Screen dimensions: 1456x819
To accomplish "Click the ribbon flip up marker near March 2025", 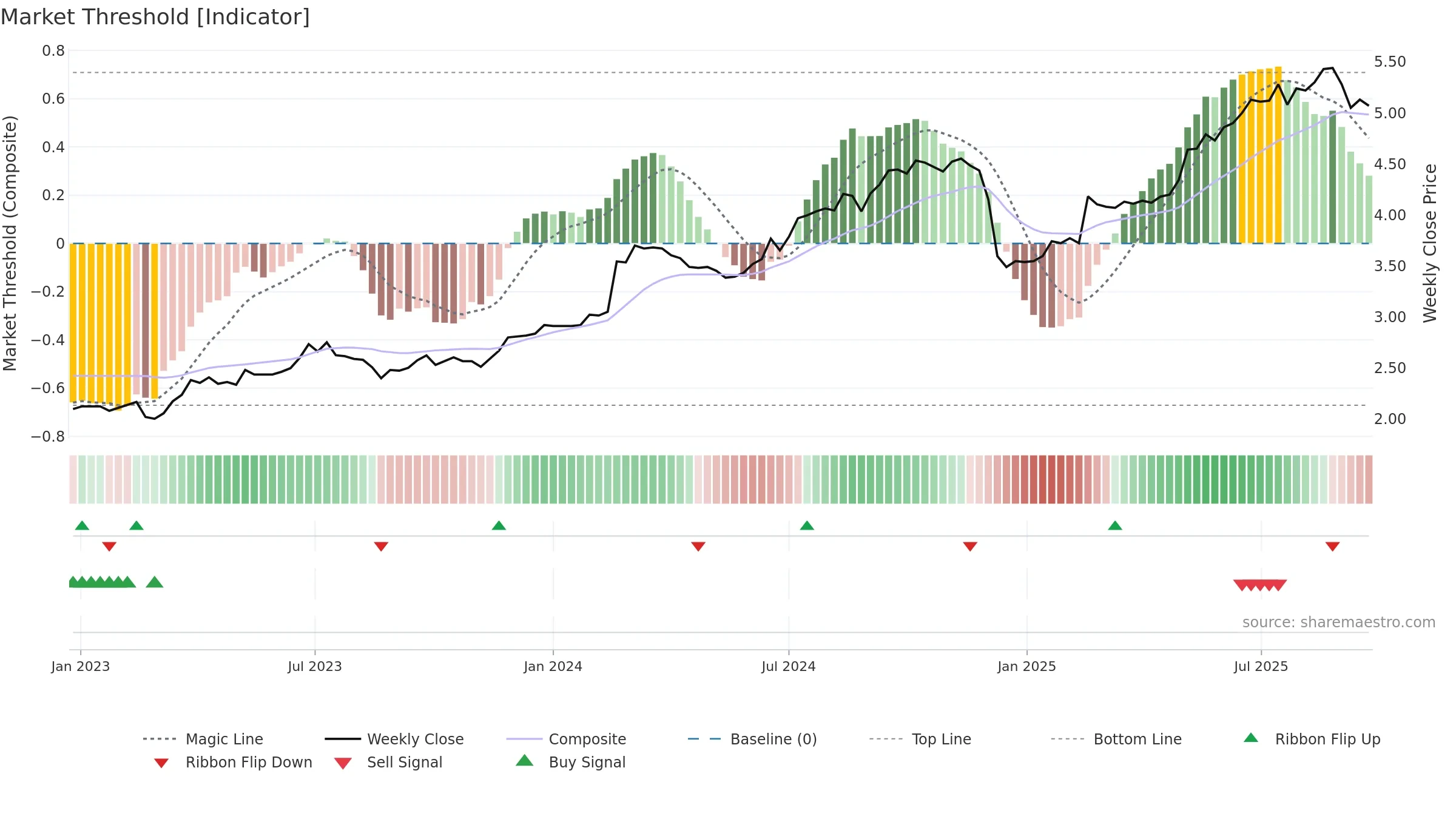I will coord(1115,525).
